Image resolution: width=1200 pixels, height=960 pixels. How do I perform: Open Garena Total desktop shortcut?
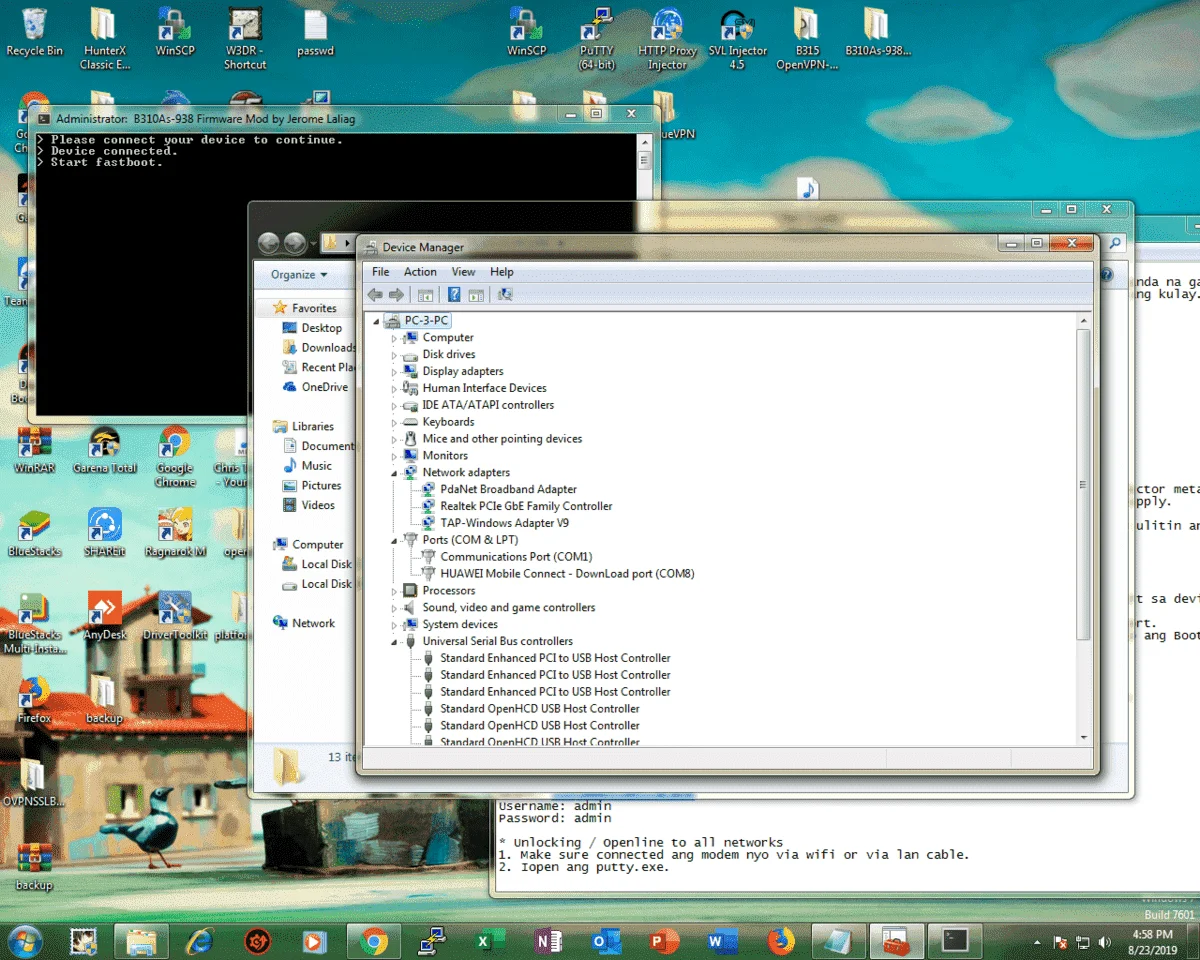click(104, 450)
